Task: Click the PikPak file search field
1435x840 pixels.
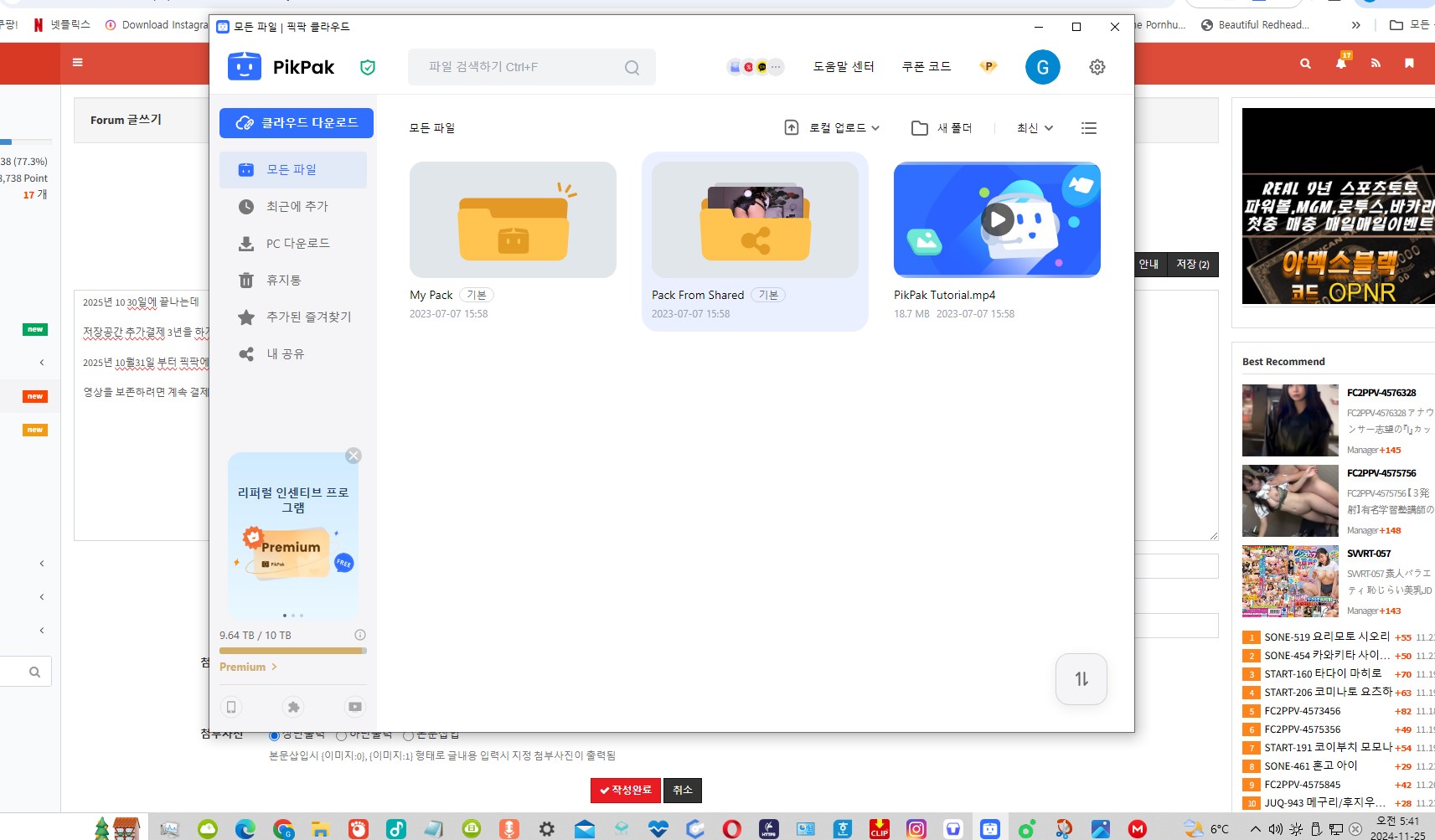Action: click(x=531, y=67)
